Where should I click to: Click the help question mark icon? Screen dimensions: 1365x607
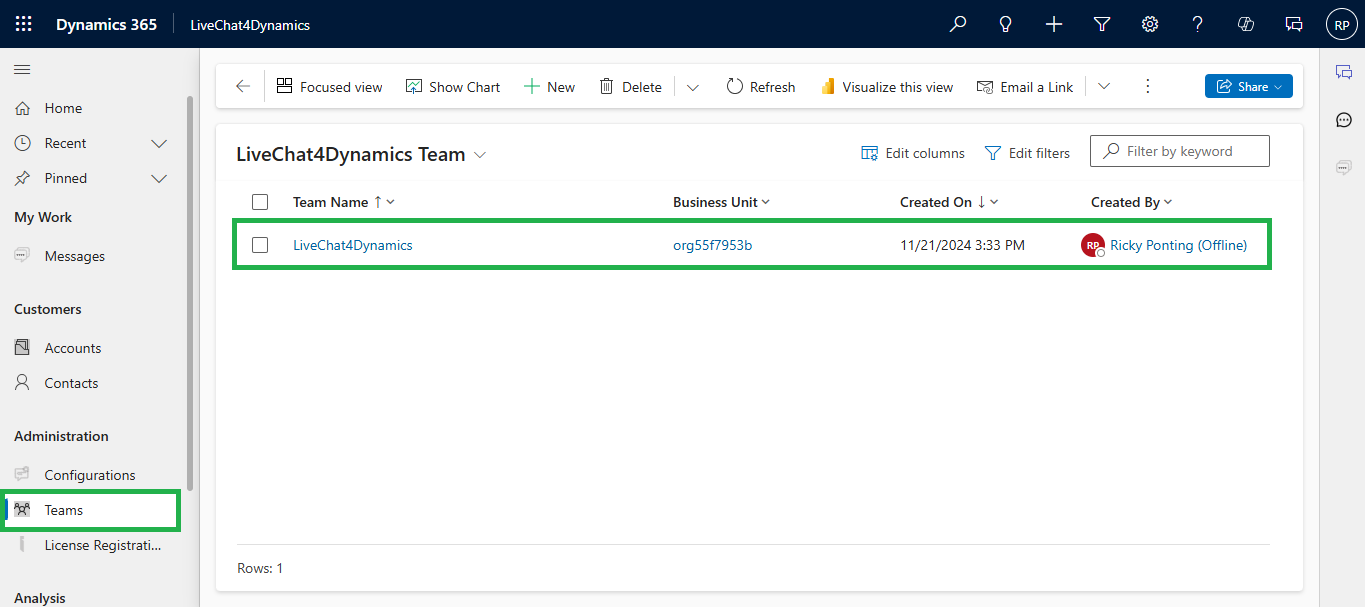[x=1198, y=24]
